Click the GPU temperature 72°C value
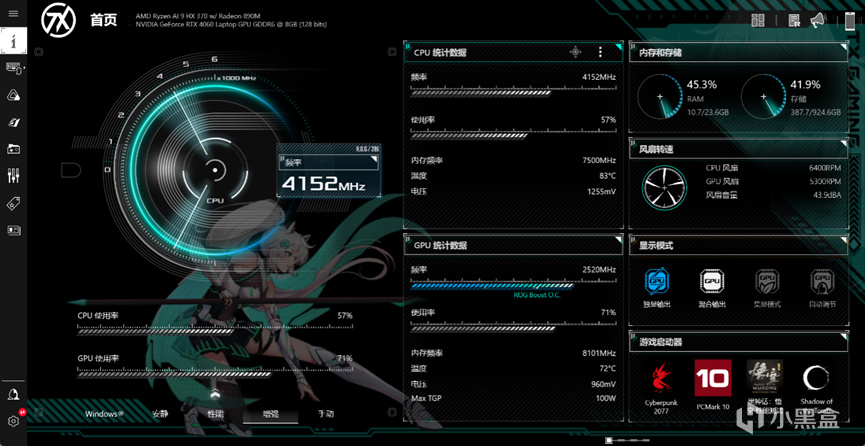Viewport: 865px width, 446px height. pos(607,368)
